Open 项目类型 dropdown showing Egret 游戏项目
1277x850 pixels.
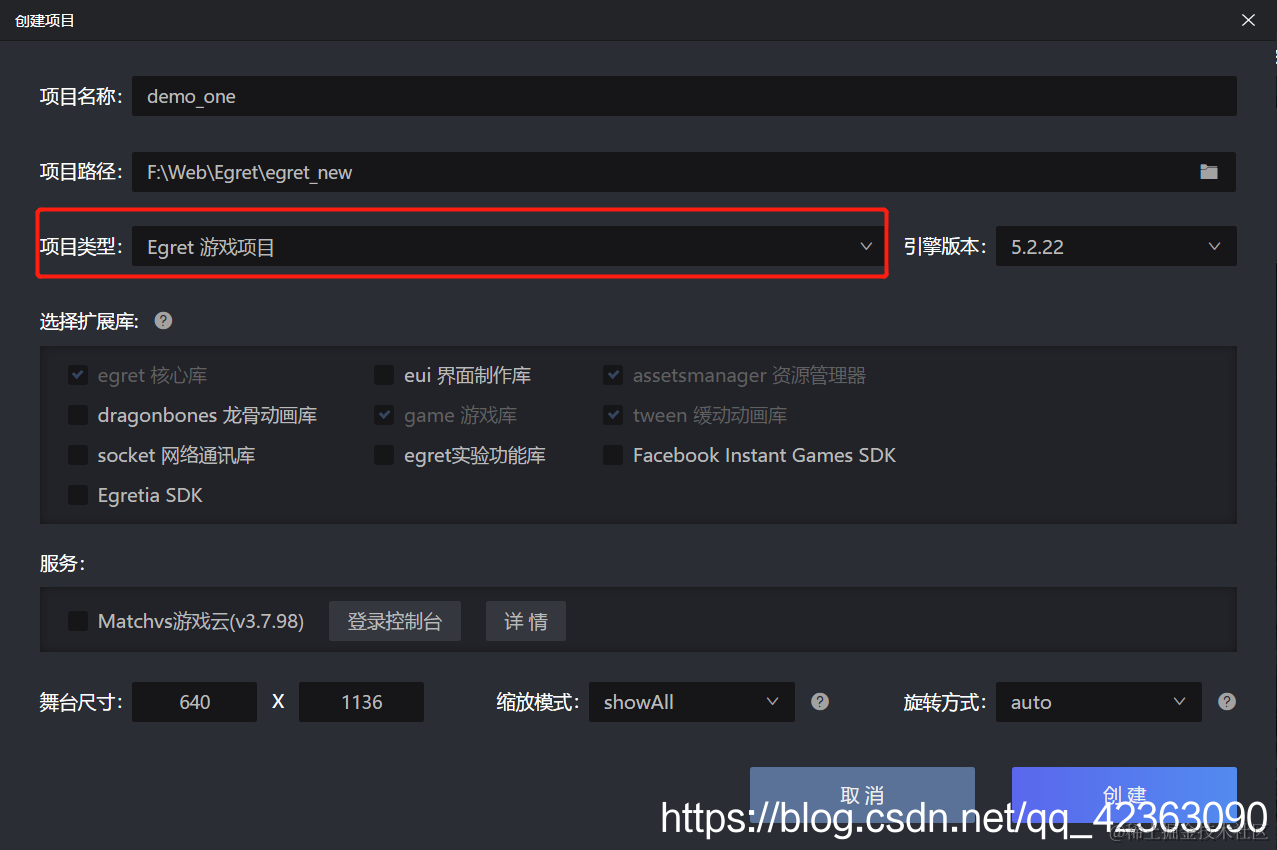click(x=508, y=247)
